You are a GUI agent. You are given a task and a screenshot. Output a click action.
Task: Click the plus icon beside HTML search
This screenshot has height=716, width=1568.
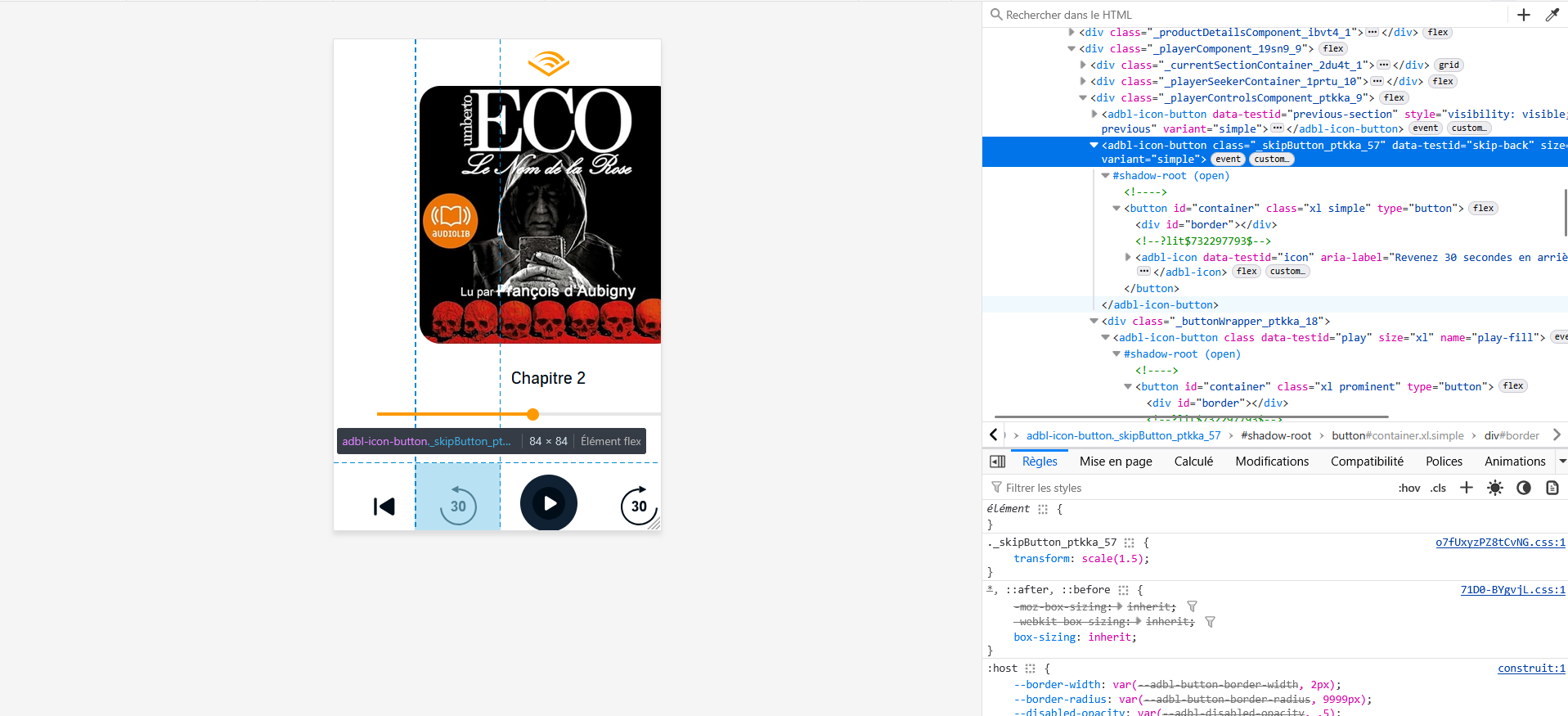(x=1523, y=15)
